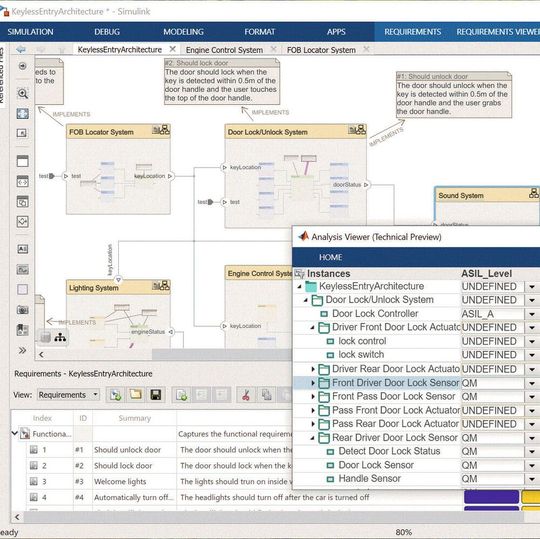This screenshot has height=539, width=540.
Task: Select the Area box tool in the palette
Action: [x=23, y=289]
